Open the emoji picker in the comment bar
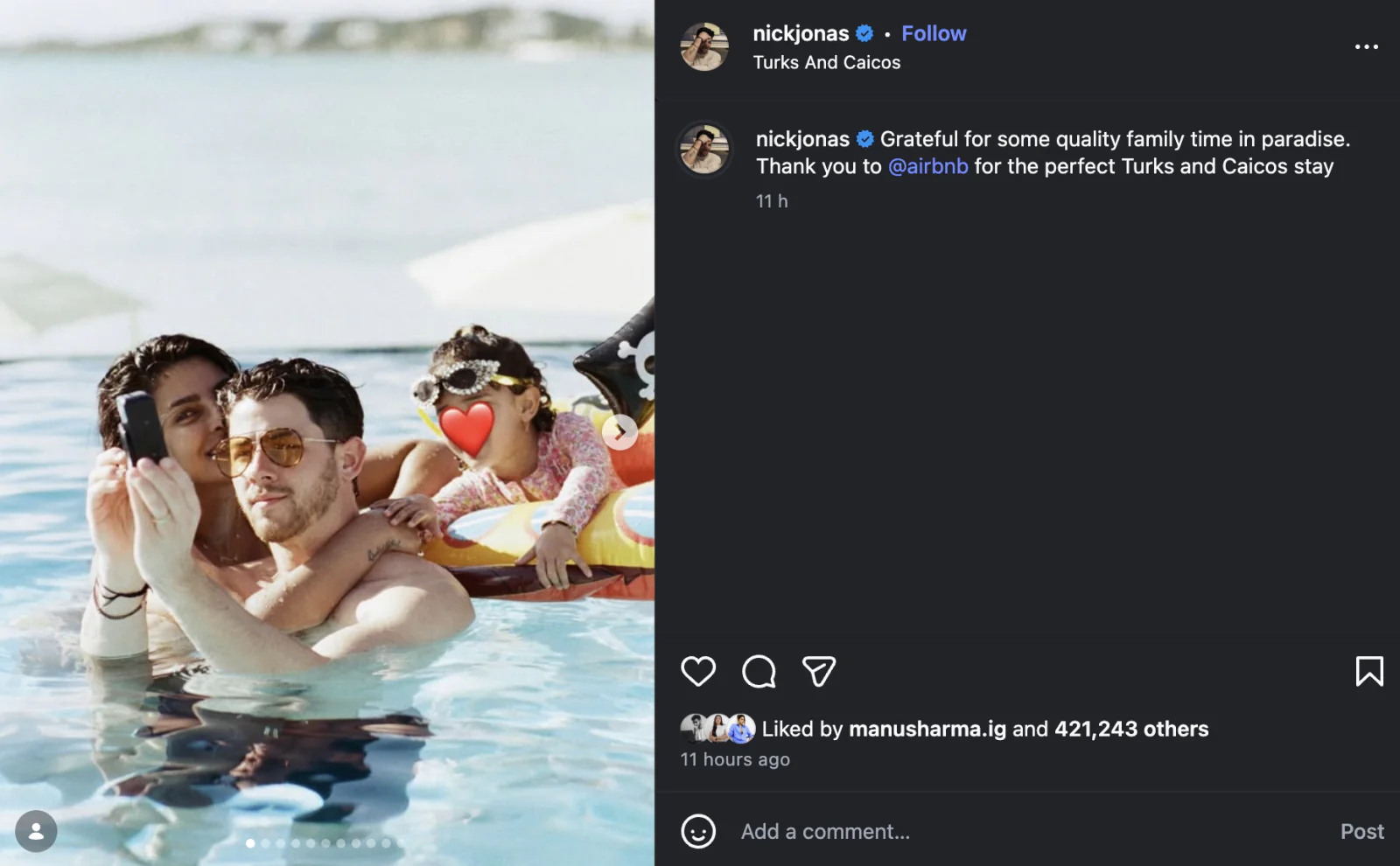1400x866 pixels. [x=697, y=831]
